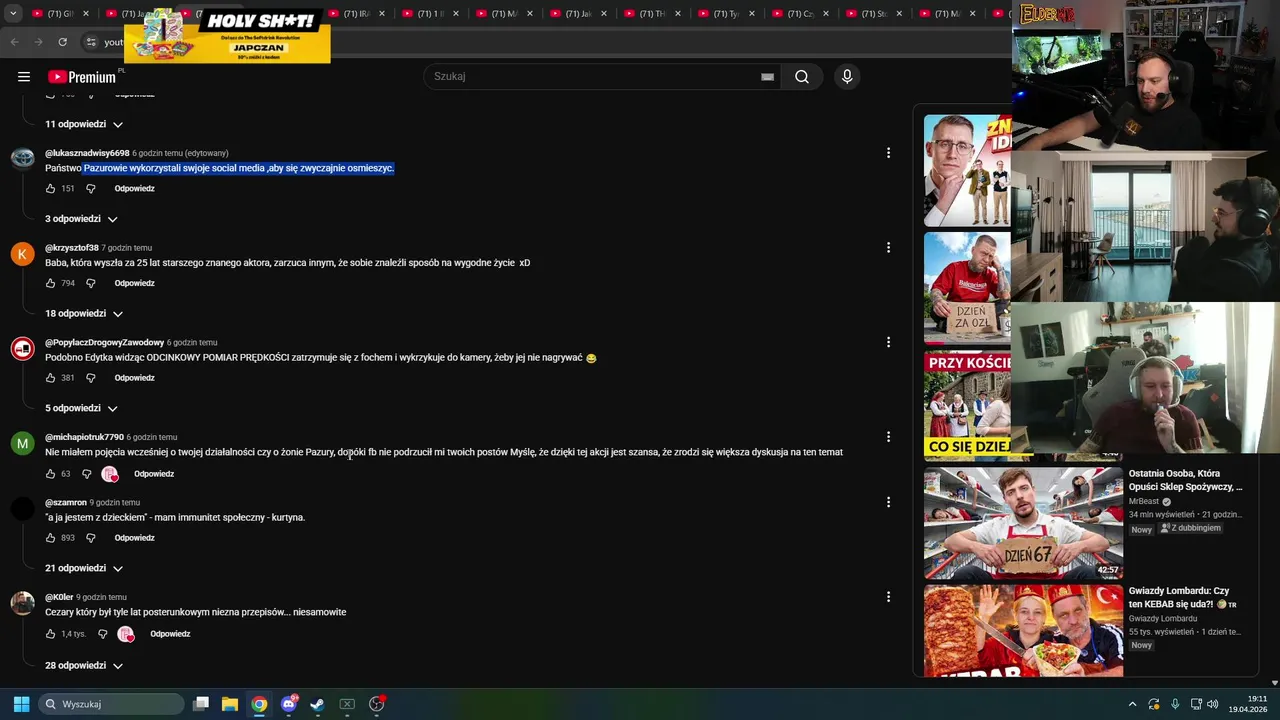Expand the 11 odpowiedzi replies
The width and height of the screenshot is (1280, 720).
(84, 124)
